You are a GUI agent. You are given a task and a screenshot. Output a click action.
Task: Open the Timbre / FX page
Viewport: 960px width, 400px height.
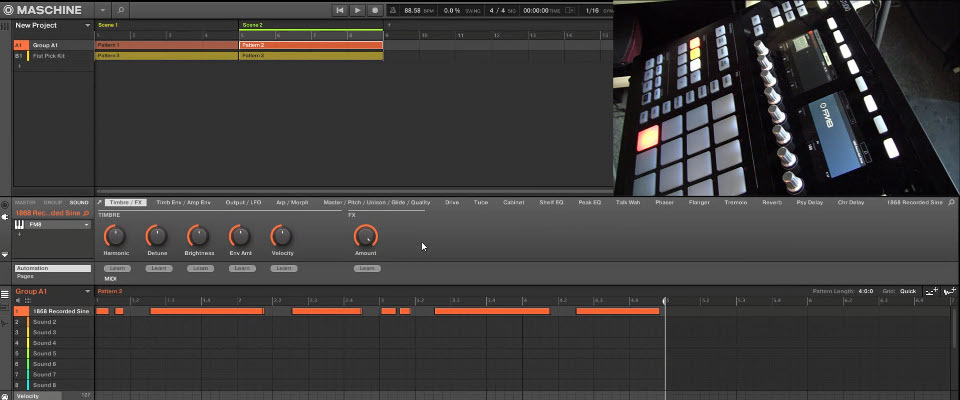coord(126,202)
